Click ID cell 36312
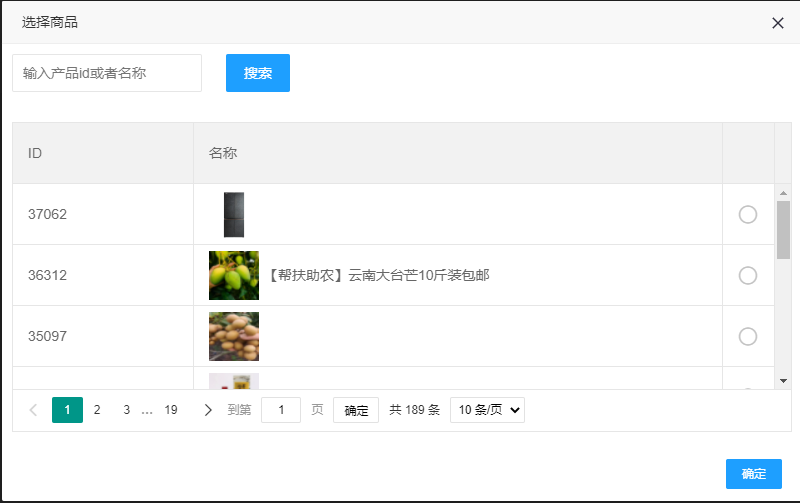800x503 pixels. (103, 275)
